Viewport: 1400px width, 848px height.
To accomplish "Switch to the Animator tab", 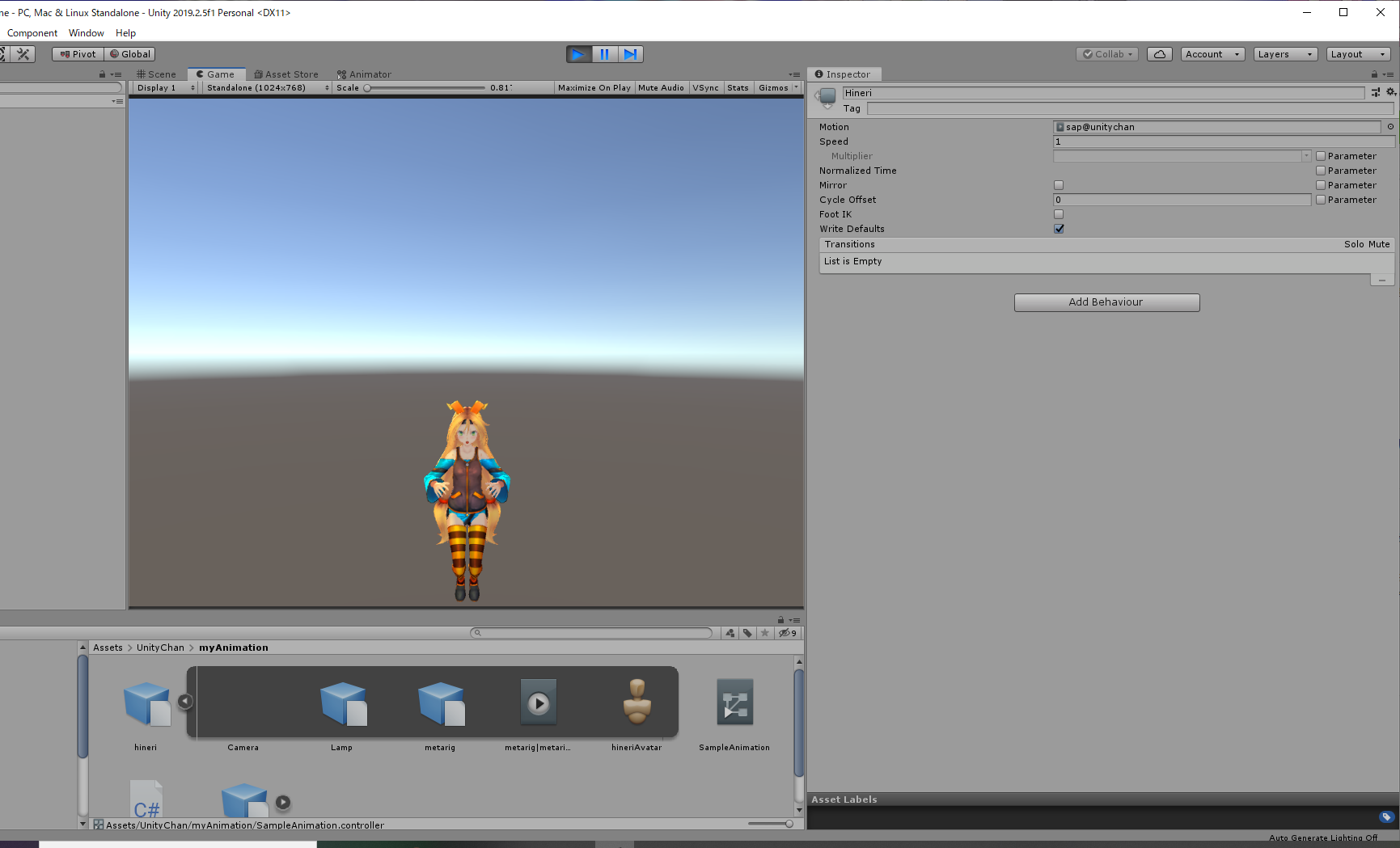I will 364,74.
